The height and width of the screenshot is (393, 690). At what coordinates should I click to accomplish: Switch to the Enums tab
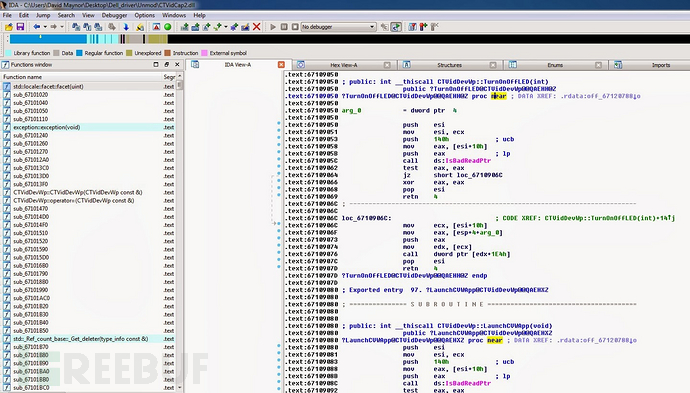pos(555,65)
